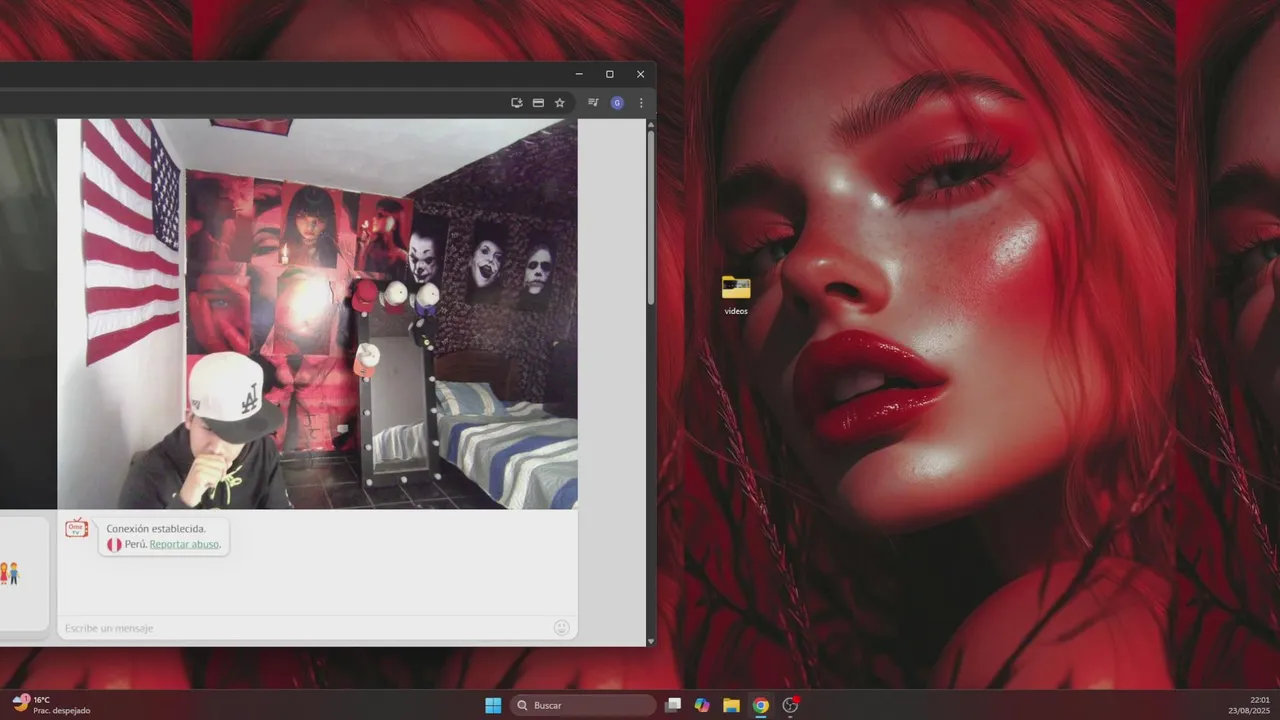
Task: Click the scrollbar up arrow
Action: tap(651, 124)
